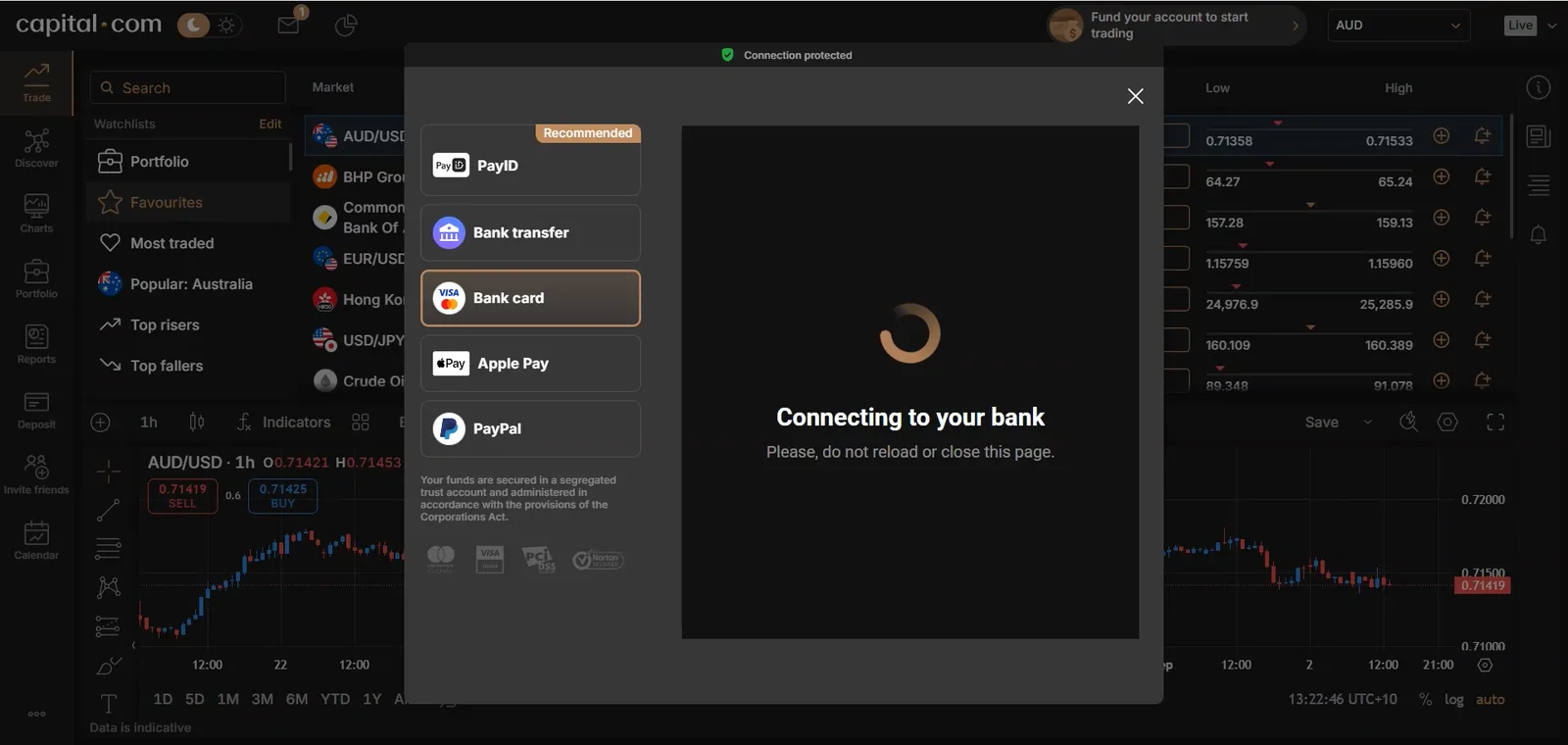Select Bank transfer payment method
This screenshot has height=745, width=1568.
[x=530, y=232]
